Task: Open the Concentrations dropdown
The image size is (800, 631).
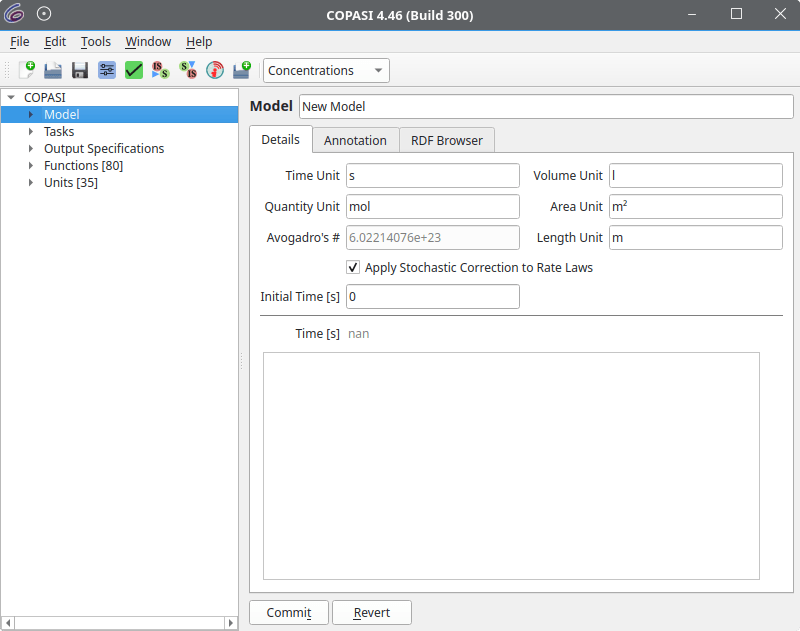Action: tap(326, 70)
